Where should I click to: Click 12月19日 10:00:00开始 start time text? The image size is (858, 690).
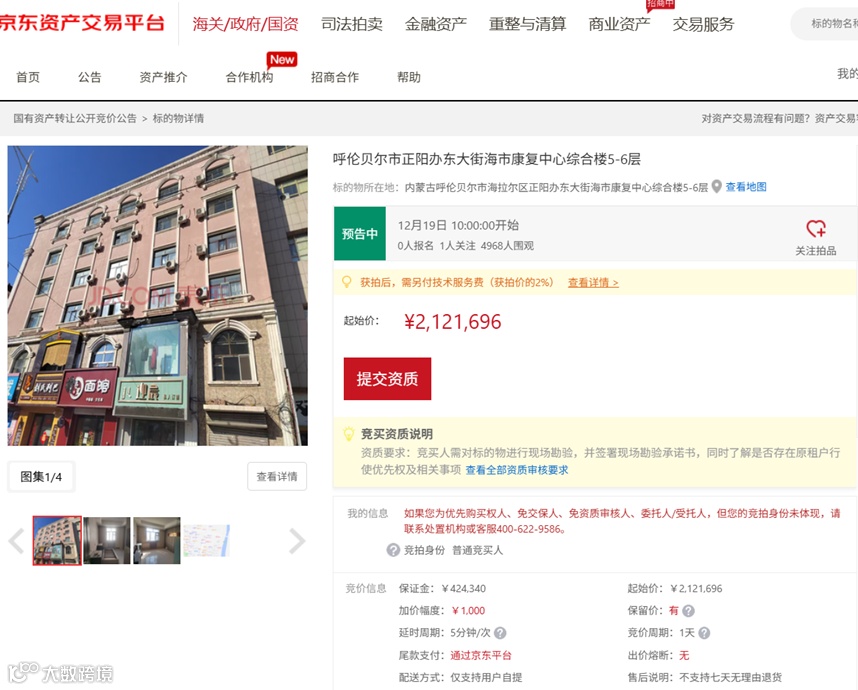[458, 225]
